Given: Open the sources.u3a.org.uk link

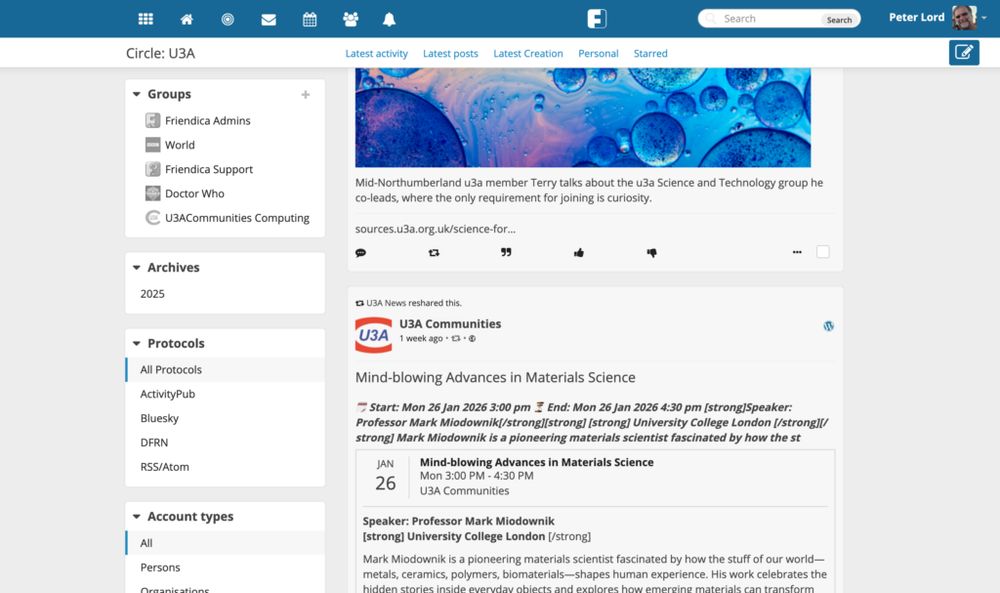Looking at the screenshot, I should [x=435, y=229].
